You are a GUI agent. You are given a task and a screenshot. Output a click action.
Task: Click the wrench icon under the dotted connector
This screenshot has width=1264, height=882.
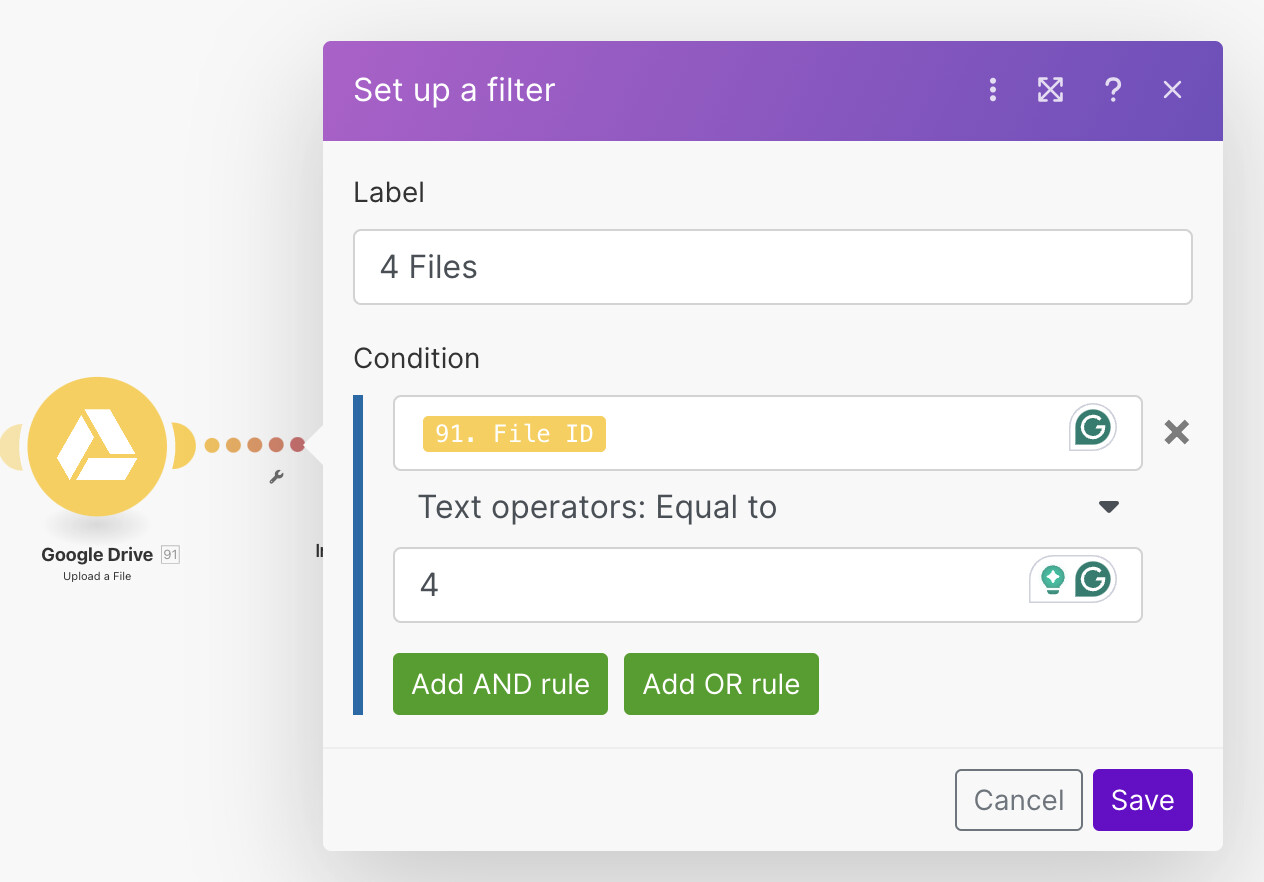pyautogui.click(x=277, y=477)
